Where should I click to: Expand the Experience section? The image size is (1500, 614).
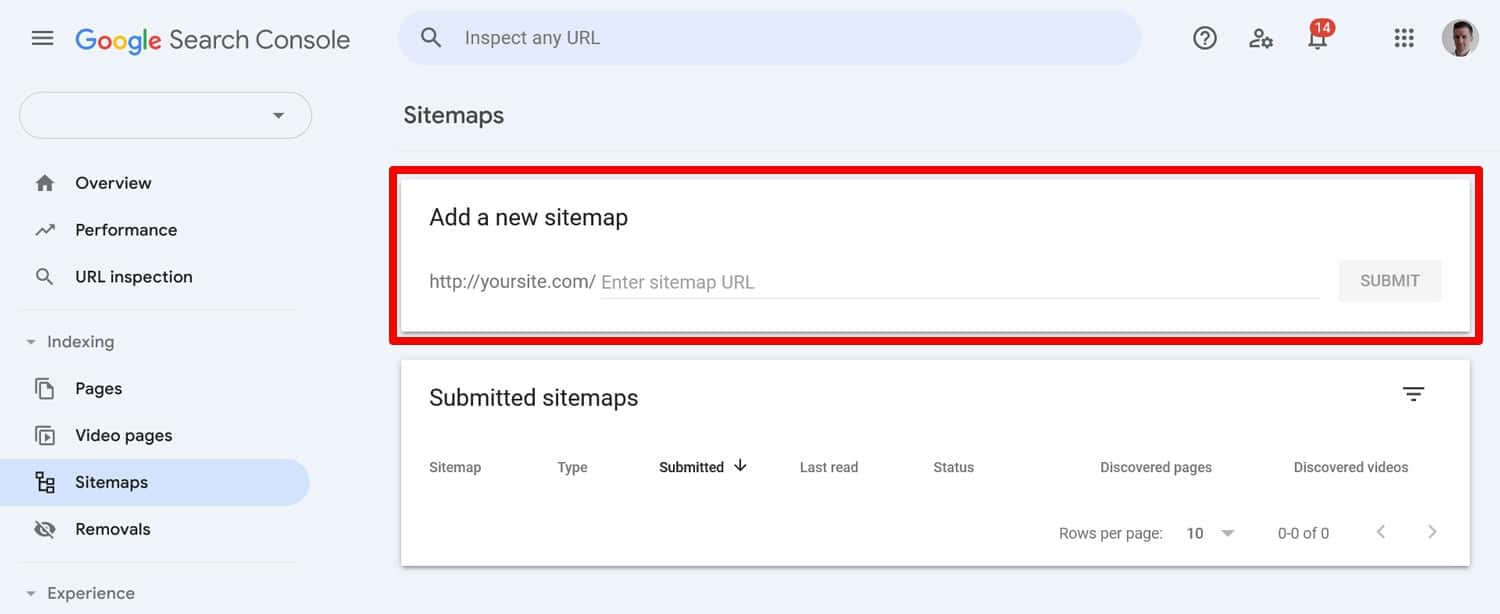coord(29,593)
